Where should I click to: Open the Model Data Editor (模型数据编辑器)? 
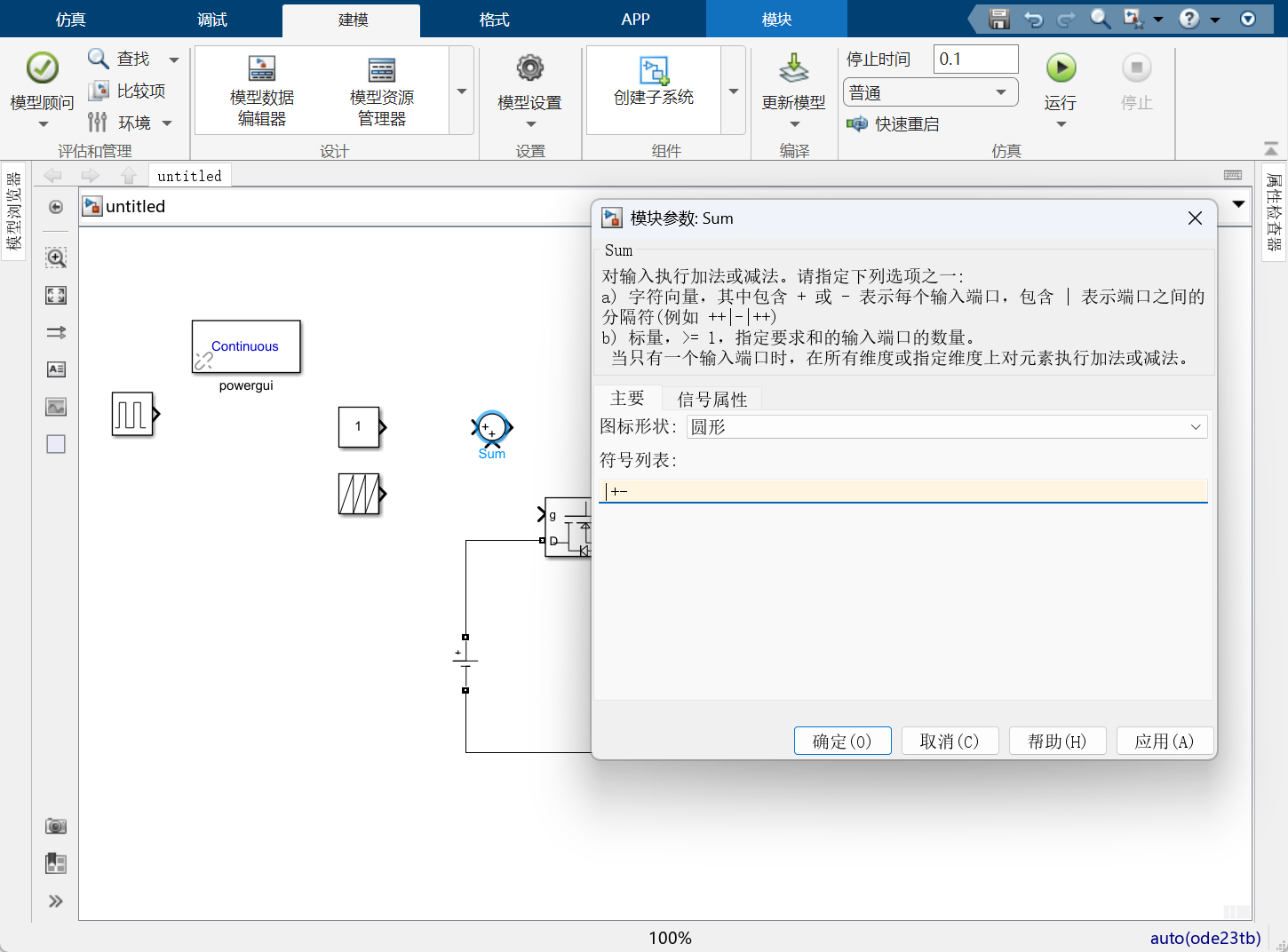[x=261, y=91]
